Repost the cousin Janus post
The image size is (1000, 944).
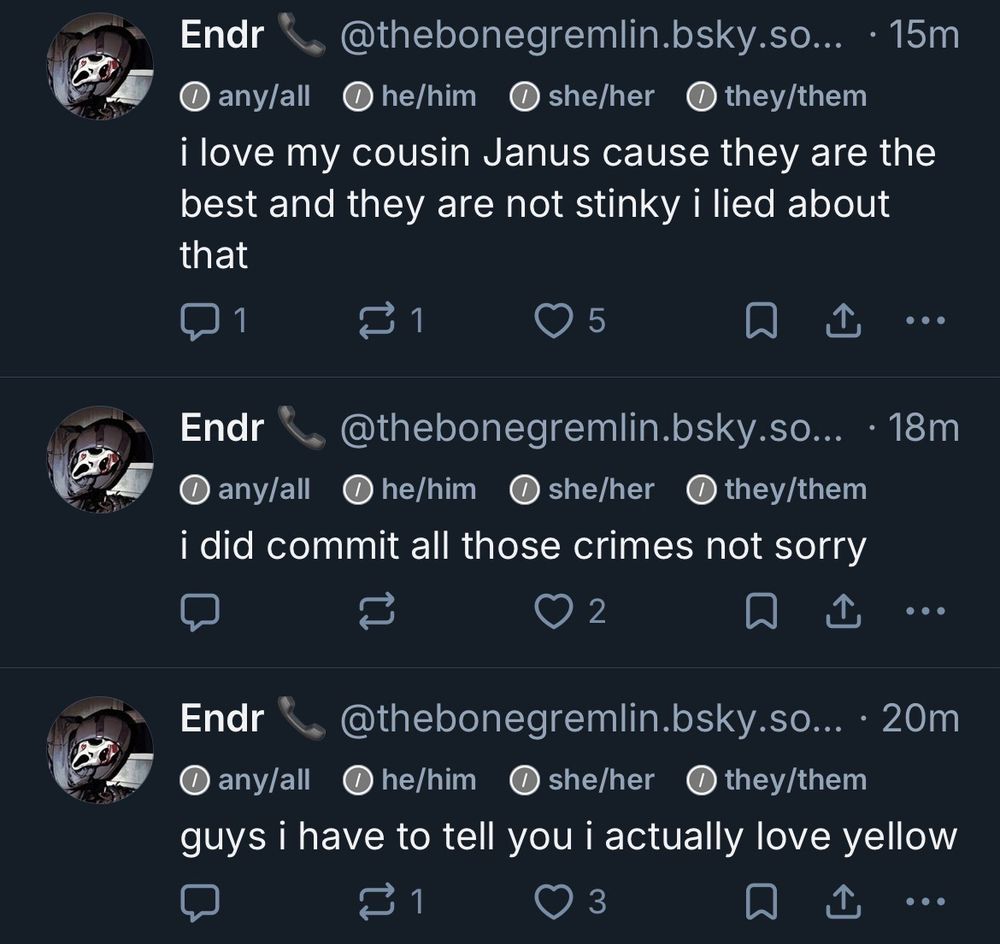click(x=377, y=320)
